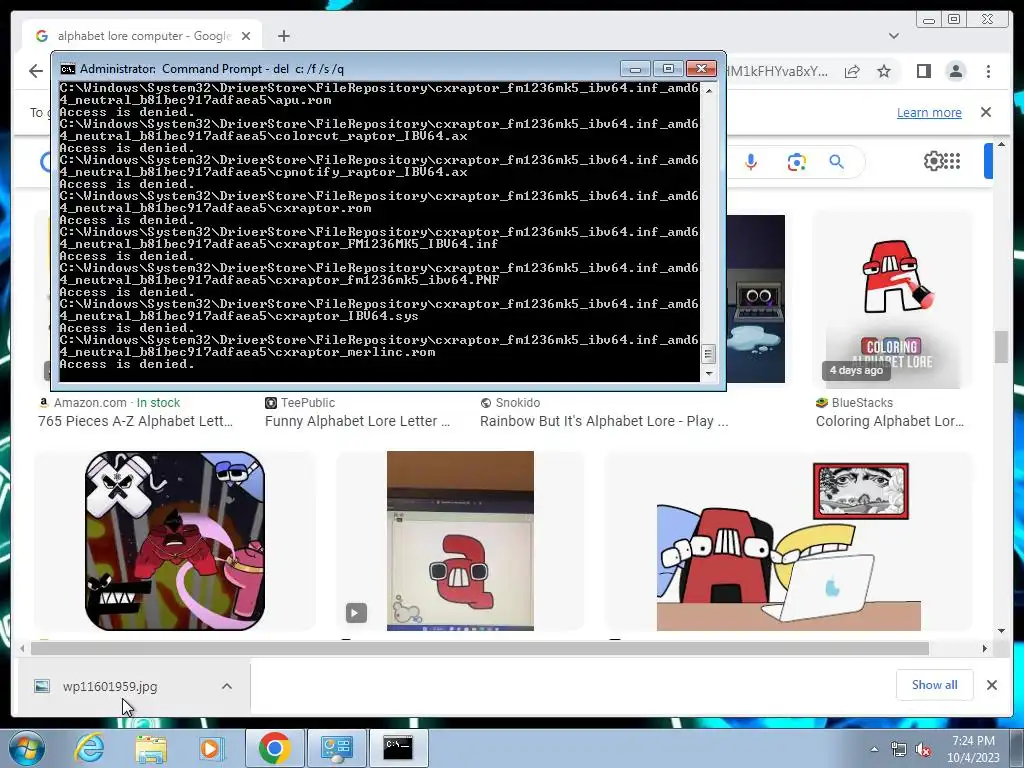Click the Learn more link

tap(929, 112)
